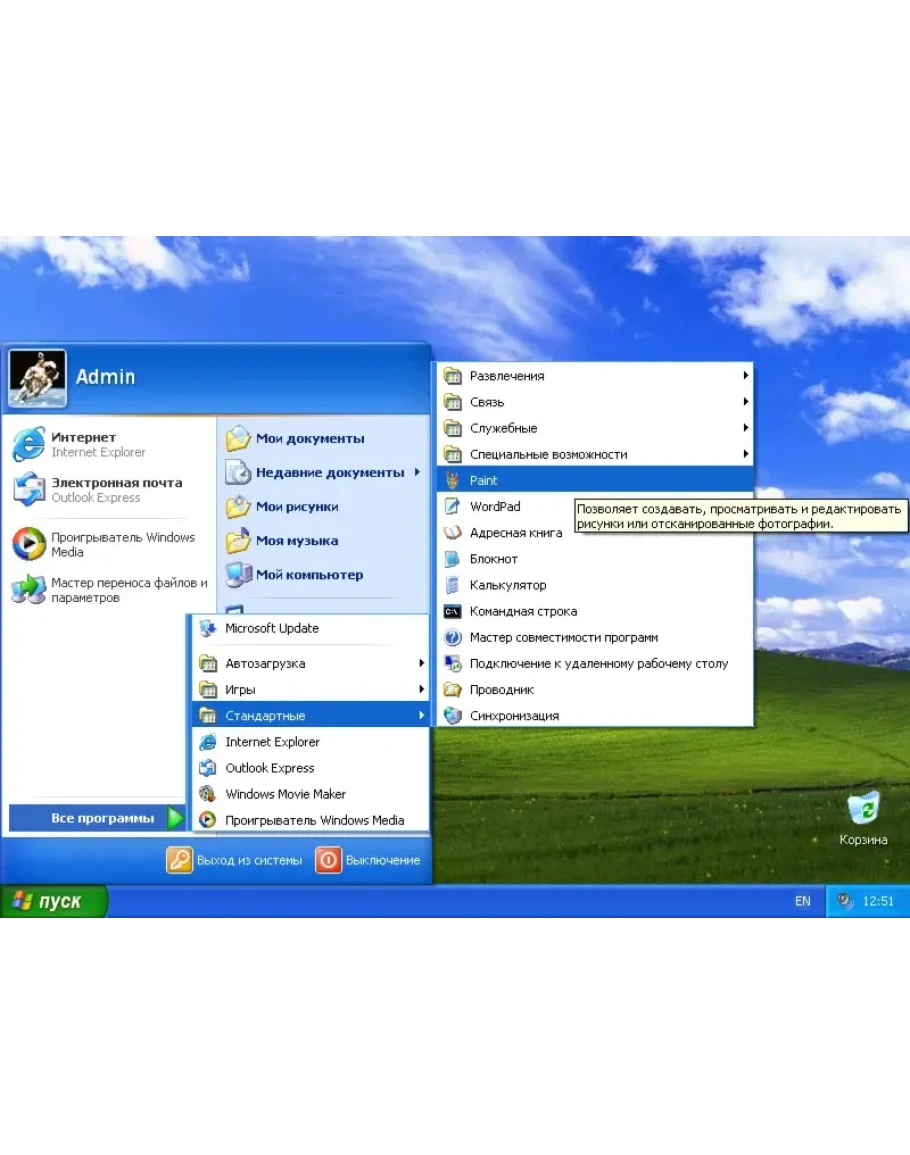Open Paint from the Стандартные submenu

coord(484,480)
